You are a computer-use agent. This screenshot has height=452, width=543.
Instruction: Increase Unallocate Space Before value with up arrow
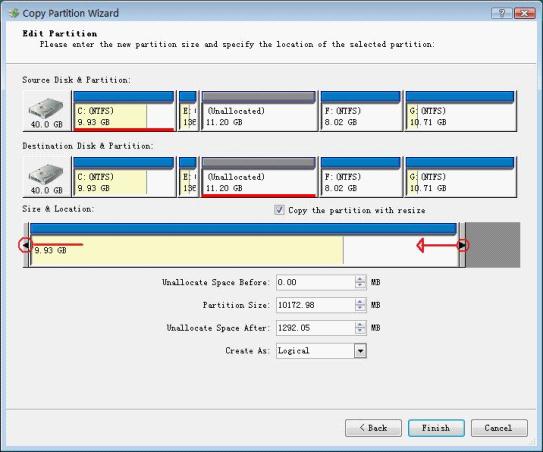[360, 279]
